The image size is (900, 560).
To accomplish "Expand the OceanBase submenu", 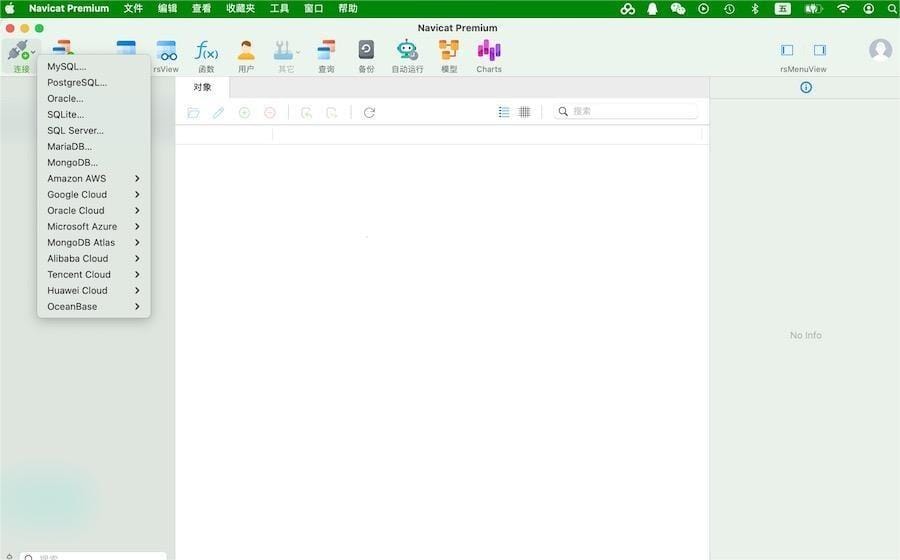I will [94, 307].
